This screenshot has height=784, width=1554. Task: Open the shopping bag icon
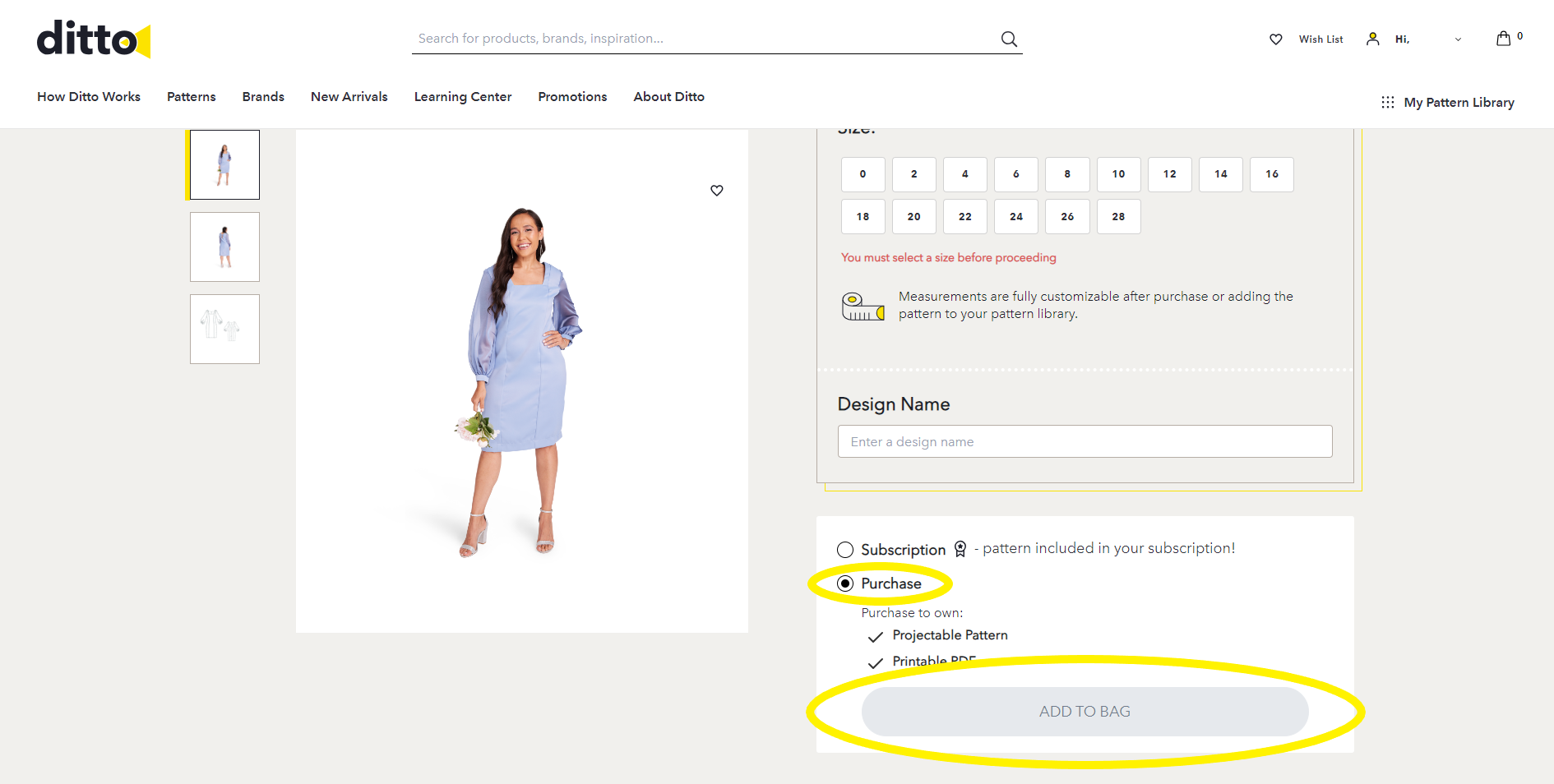1504,39
